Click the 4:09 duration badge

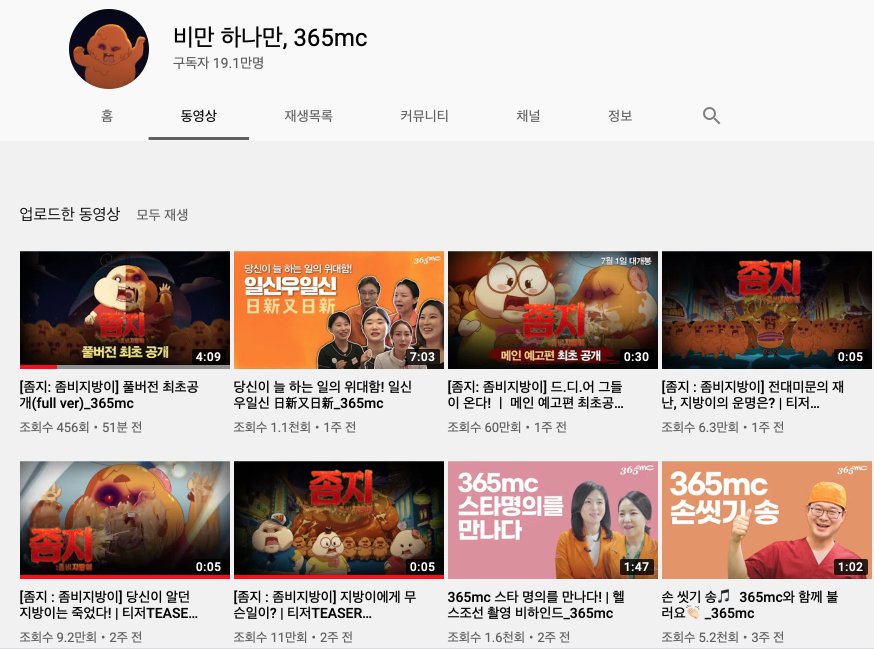(208, 357)
